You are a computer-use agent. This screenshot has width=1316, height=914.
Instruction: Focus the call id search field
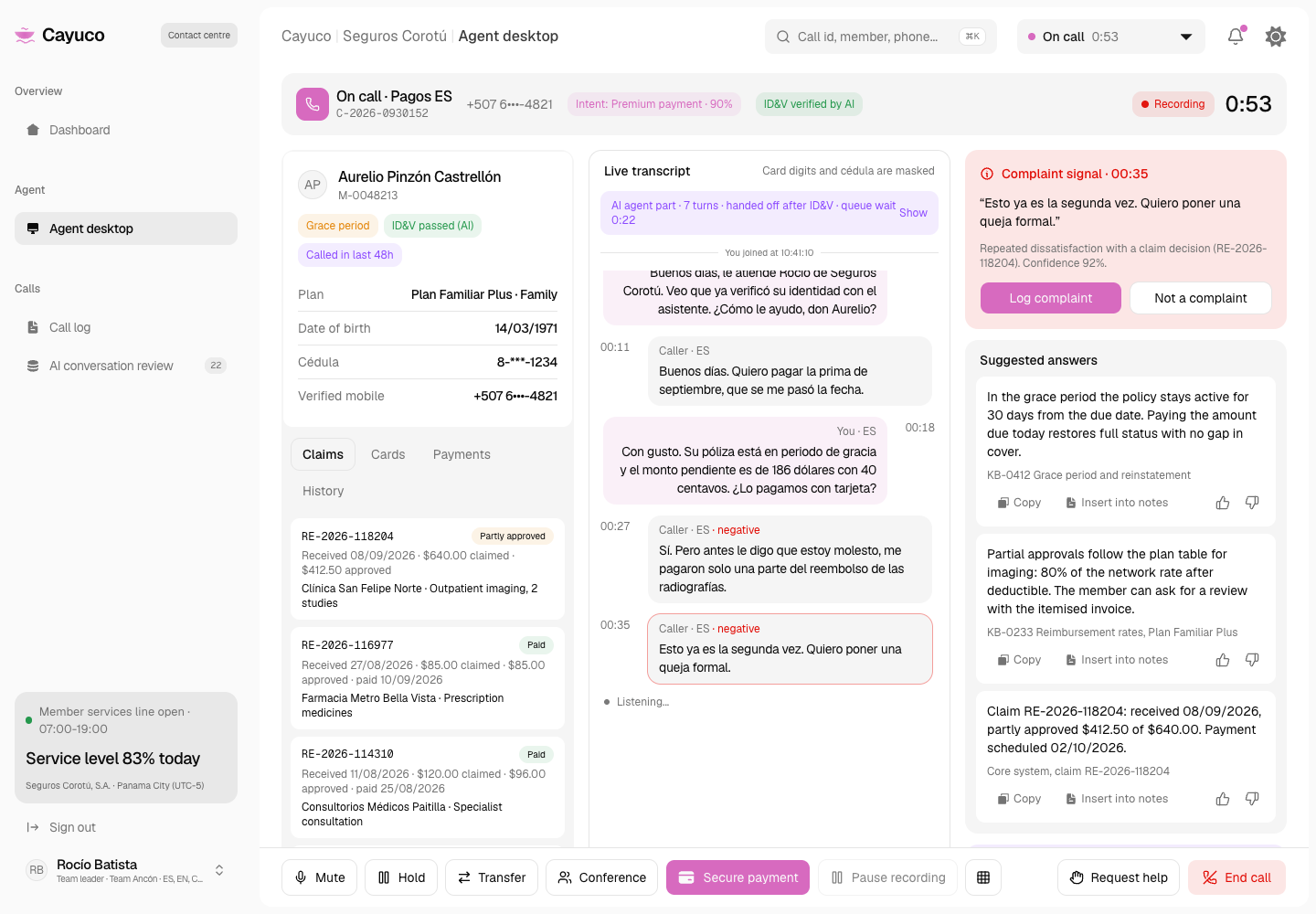tap(881, 37)
